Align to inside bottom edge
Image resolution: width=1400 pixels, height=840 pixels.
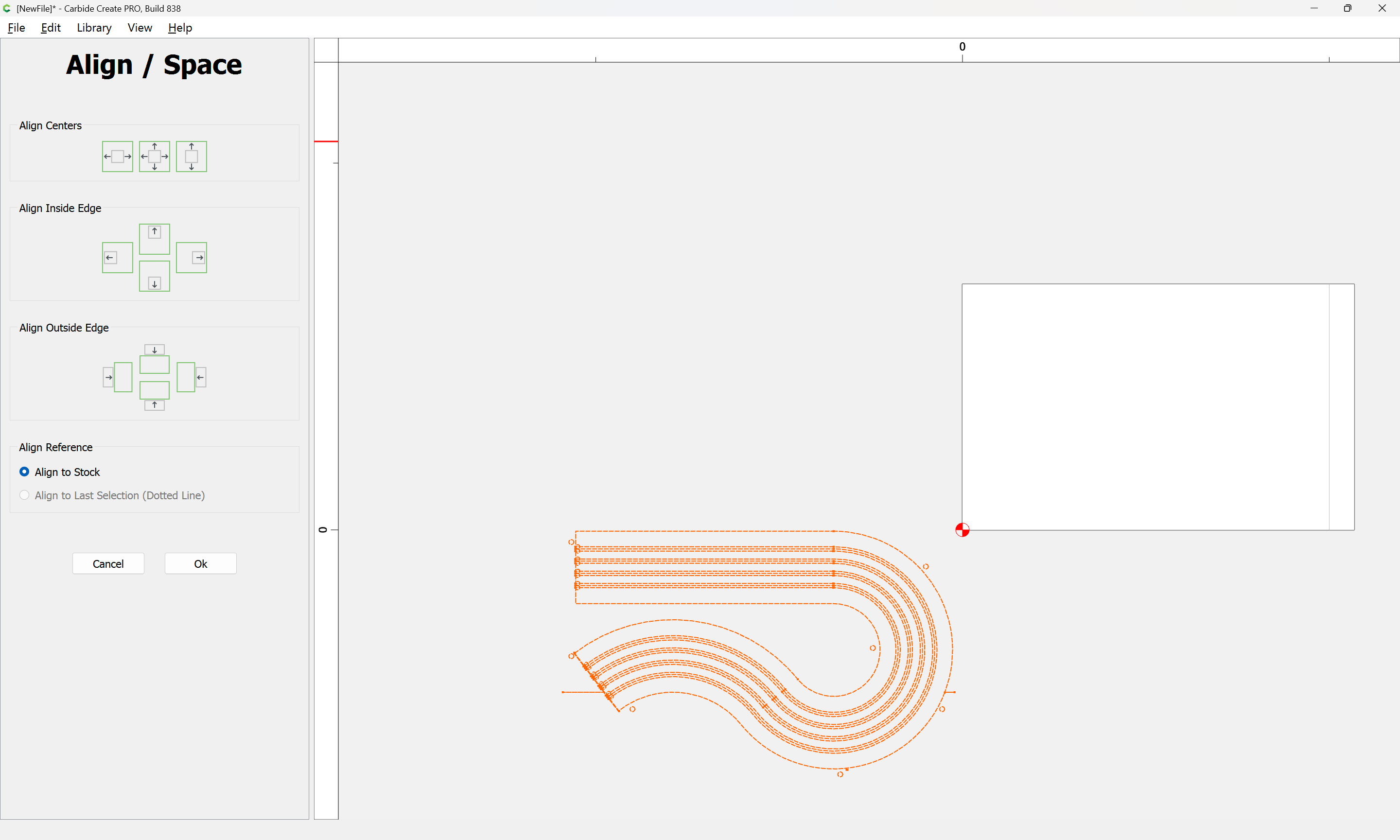coord(155,276)
